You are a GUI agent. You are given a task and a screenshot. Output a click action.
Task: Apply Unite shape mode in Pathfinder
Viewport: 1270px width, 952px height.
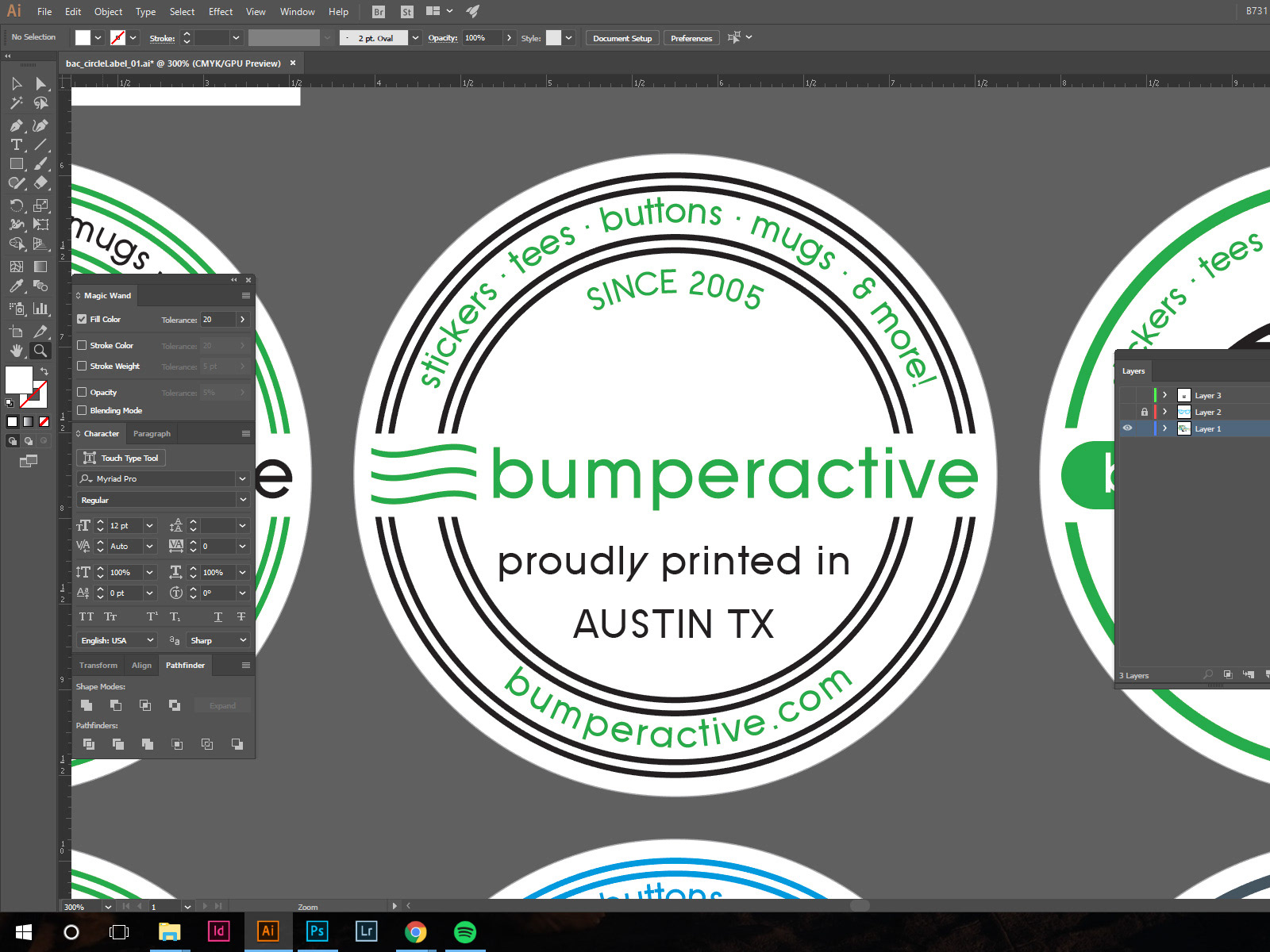(x=87, y=705)
